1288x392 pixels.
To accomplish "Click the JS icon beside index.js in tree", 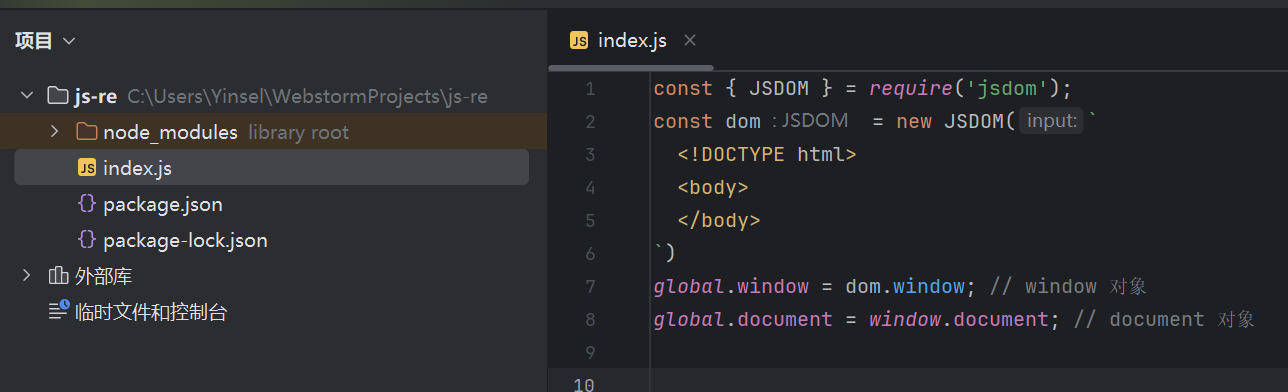I will click(86, 168).
